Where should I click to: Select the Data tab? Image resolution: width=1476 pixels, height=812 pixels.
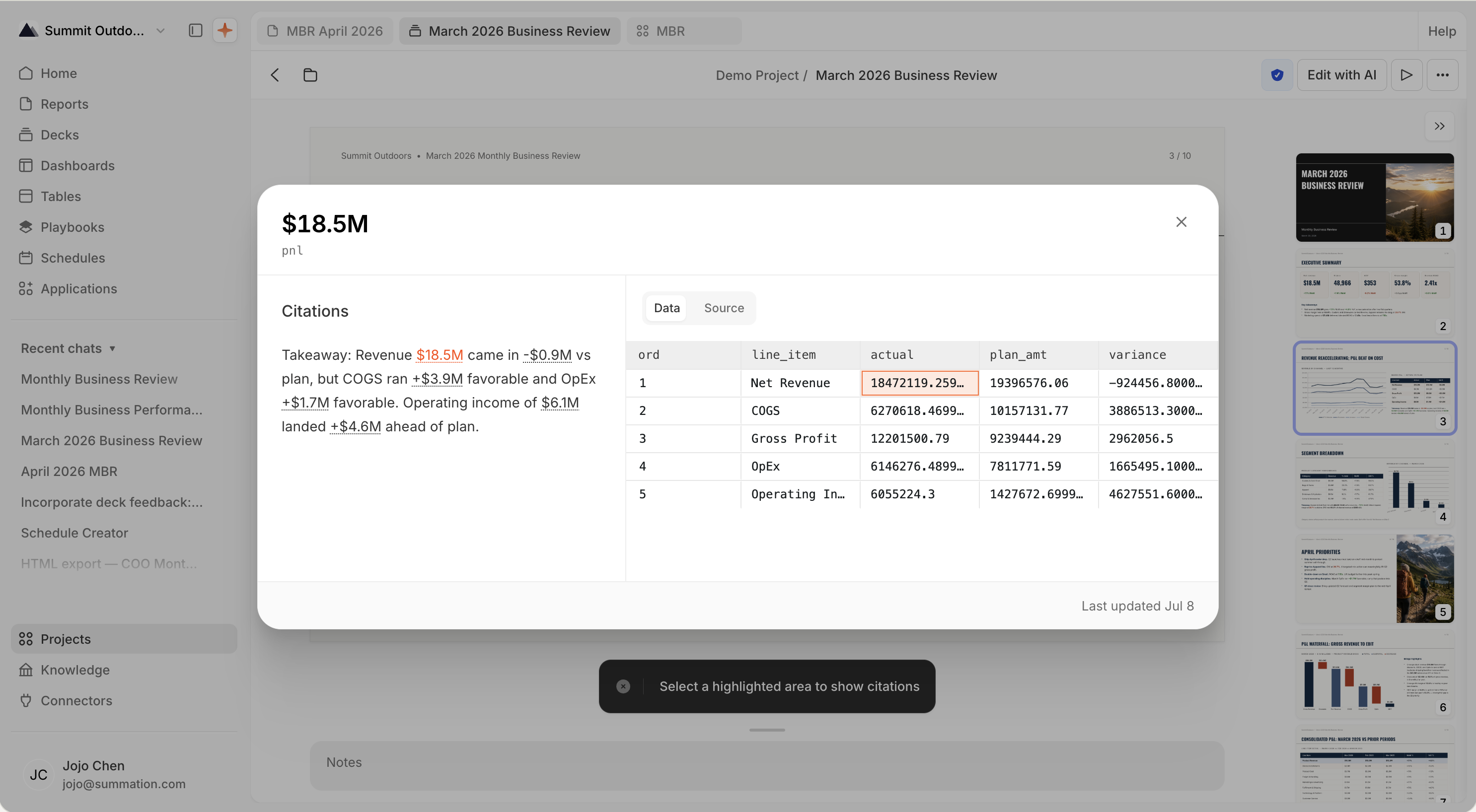click(x=666, y=308)
